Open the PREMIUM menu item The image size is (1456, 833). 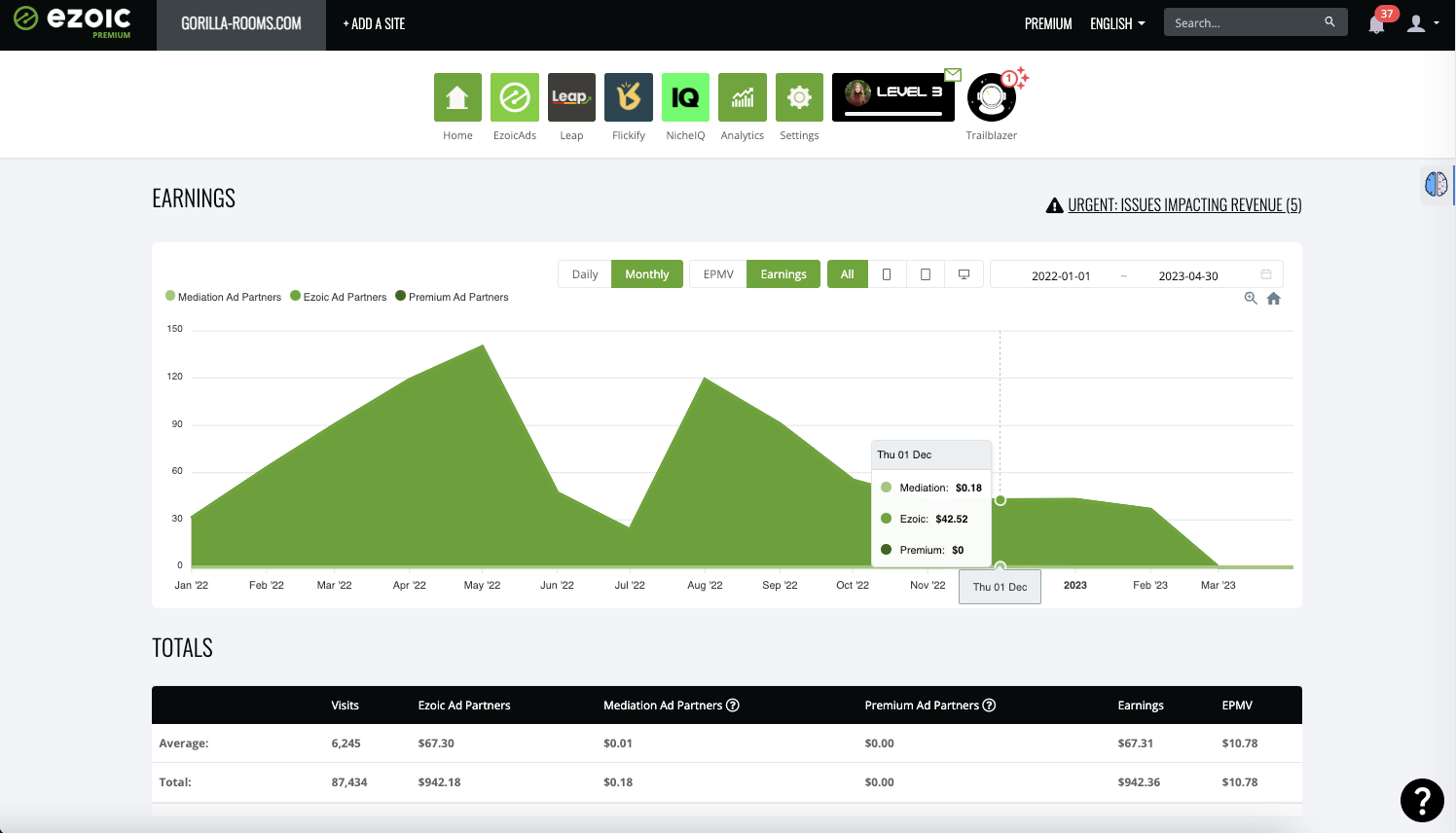coord(1048,23)
